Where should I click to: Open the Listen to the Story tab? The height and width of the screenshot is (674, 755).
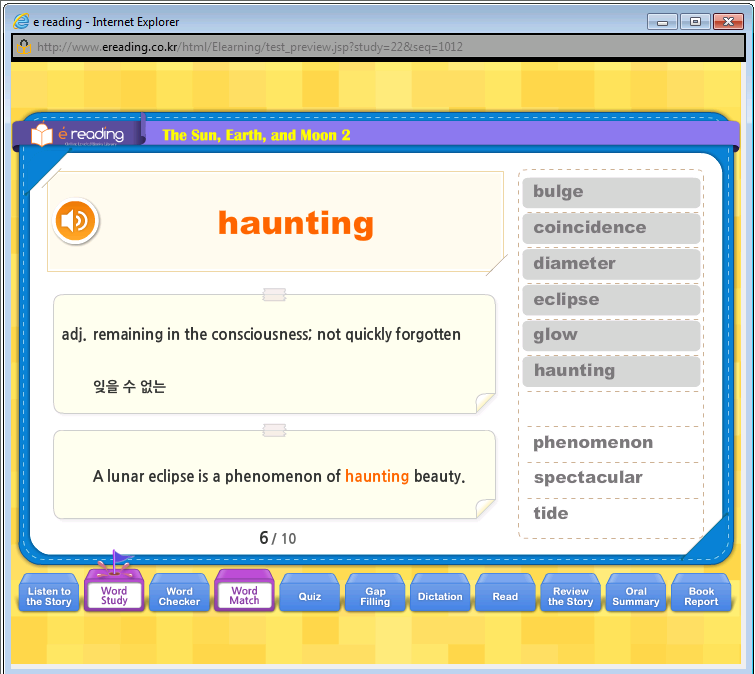[x=49, y=594]
